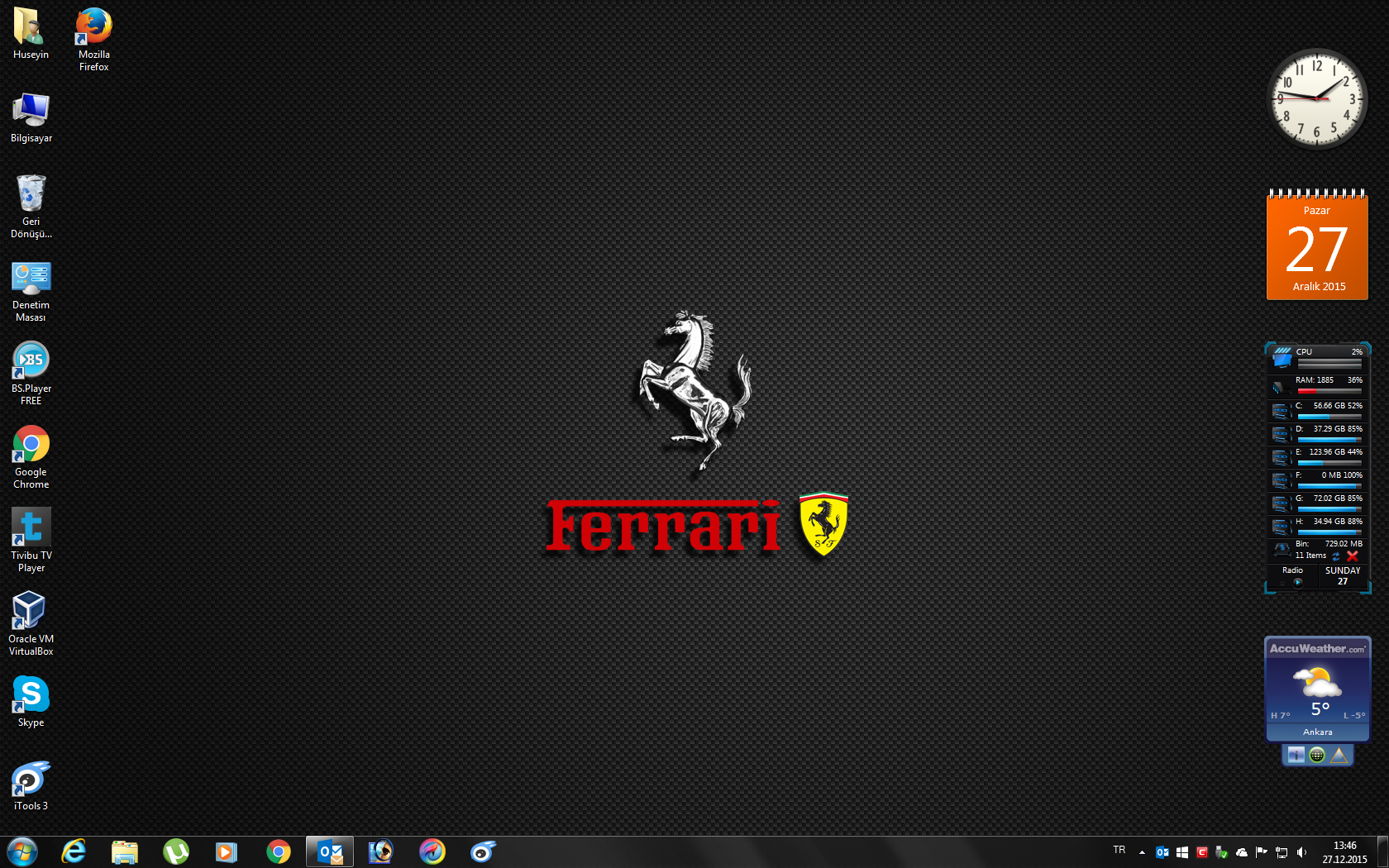Viewport: 1389px width, 868px height.
Task: Select the Geri Dönüşüm recycle bin icon
Action: (x=31, y=207)
